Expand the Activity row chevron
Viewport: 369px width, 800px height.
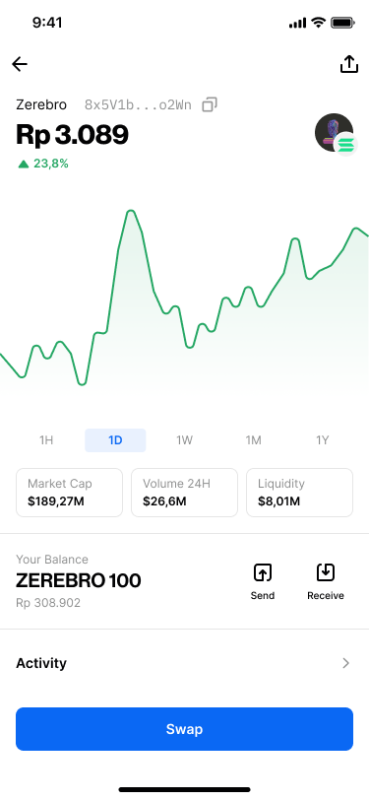(x=346, y=663)
